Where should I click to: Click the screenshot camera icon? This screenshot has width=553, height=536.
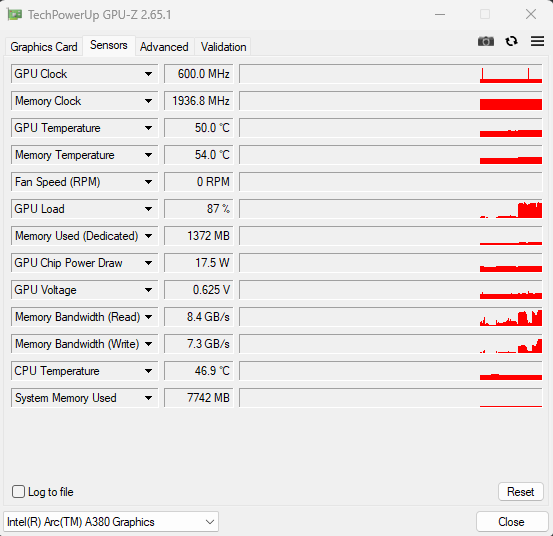(486, 41)
